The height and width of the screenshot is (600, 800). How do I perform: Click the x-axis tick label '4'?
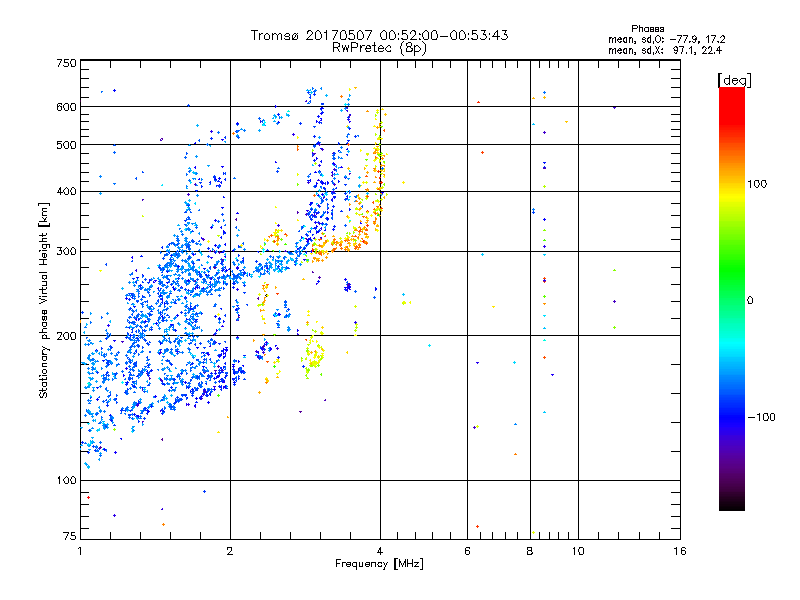click(380, 551)
